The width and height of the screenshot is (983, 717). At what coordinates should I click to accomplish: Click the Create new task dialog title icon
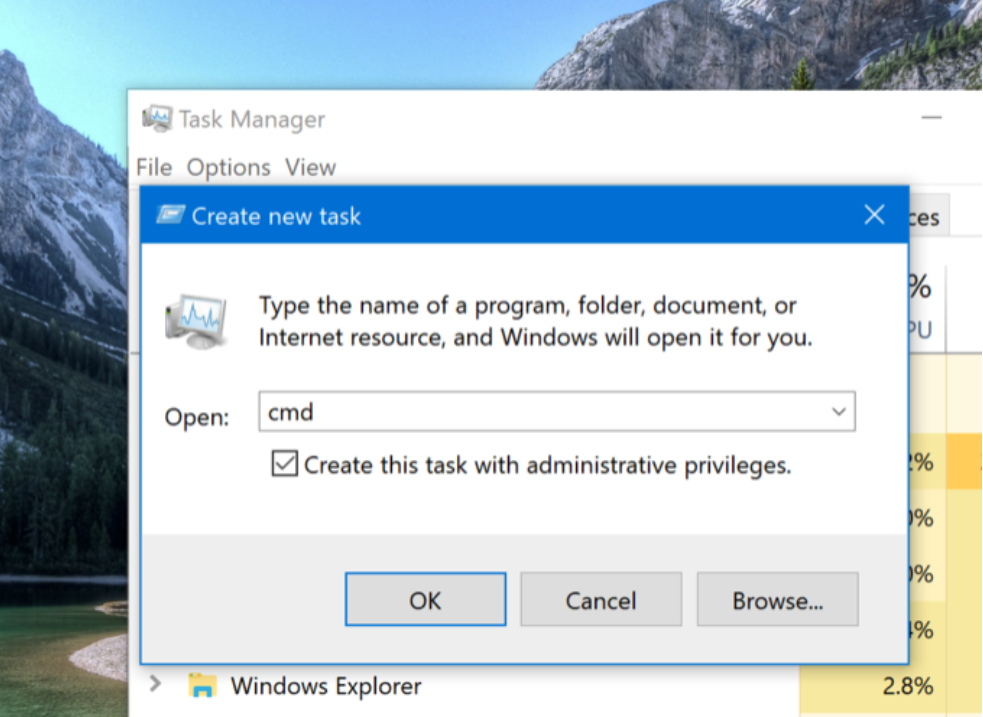[x=170, y=215]
